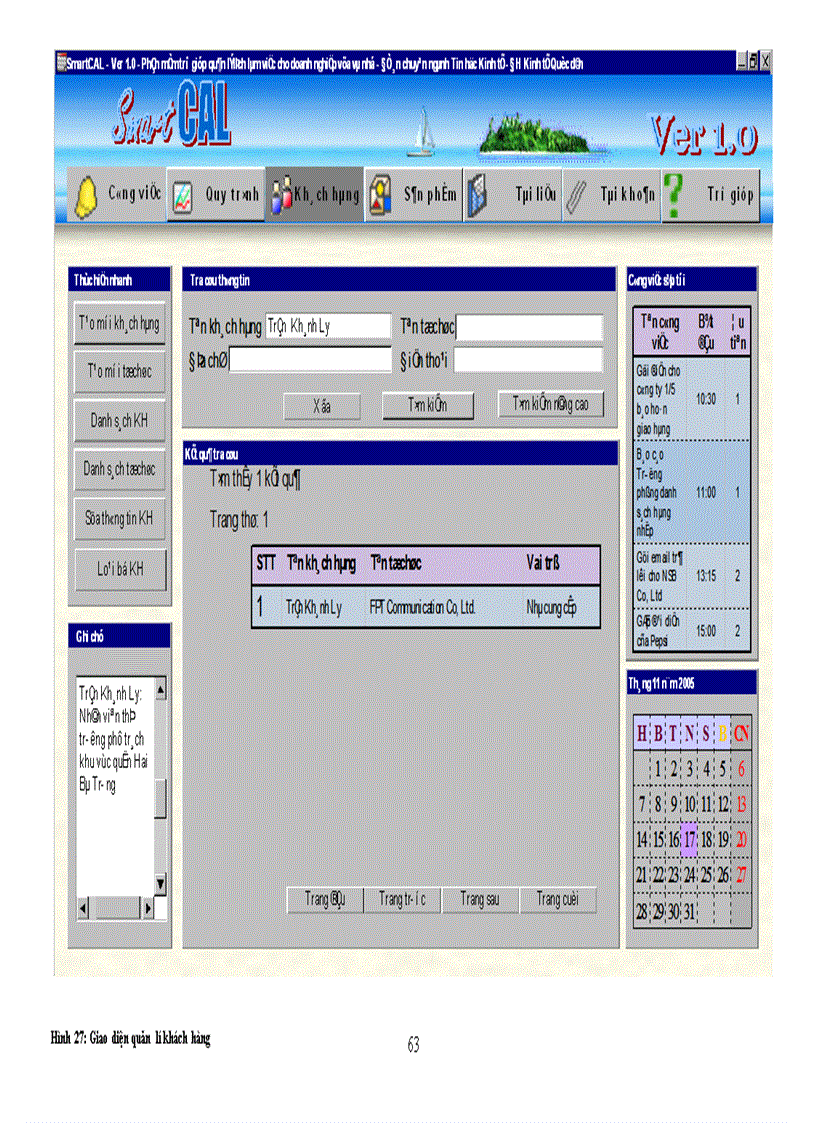Screen dimensions: 816x1123
Task: Click Trang sau for next page
Action: pyautogui.click(x=479, y=899)
